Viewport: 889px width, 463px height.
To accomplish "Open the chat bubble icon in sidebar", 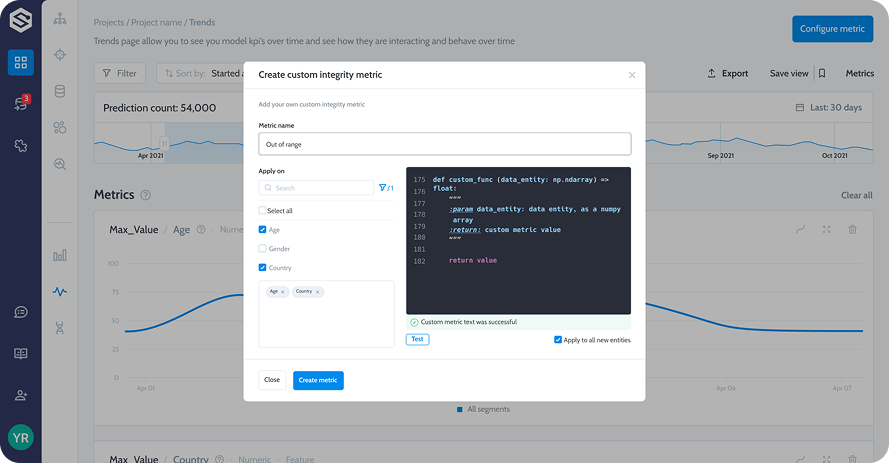I will (x=20, y=312).
